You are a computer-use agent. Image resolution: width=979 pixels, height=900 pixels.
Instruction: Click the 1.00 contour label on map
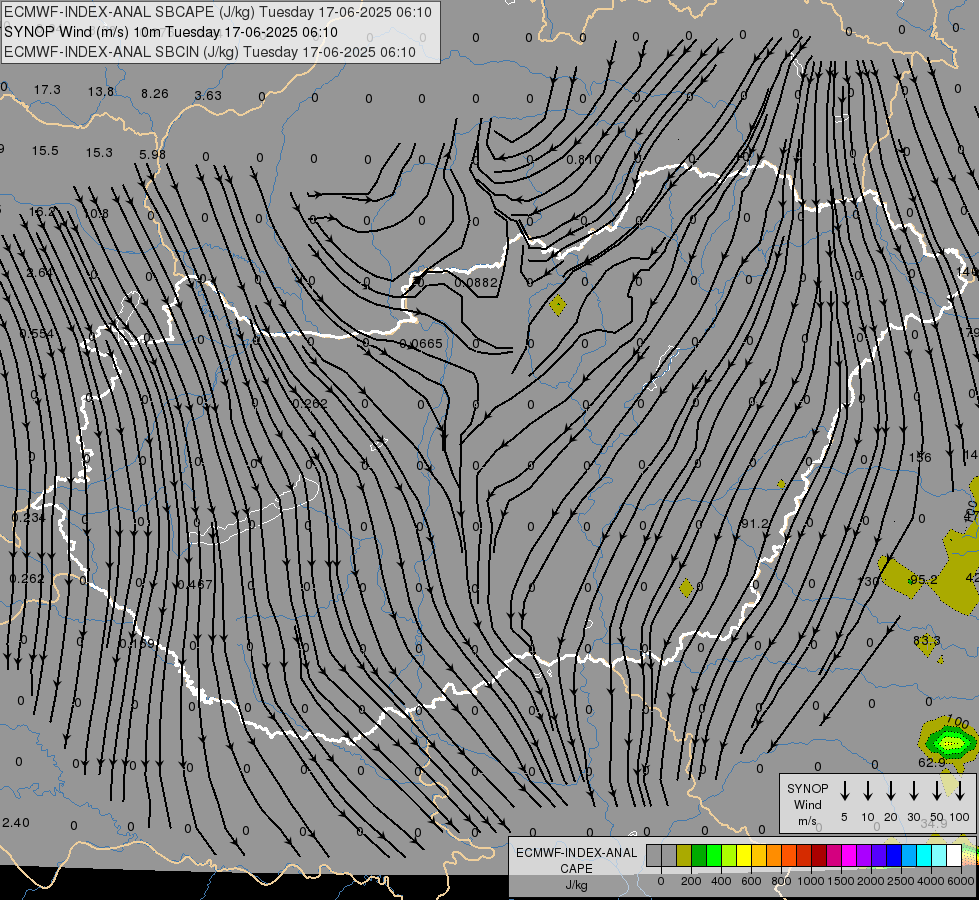[957, 722]
